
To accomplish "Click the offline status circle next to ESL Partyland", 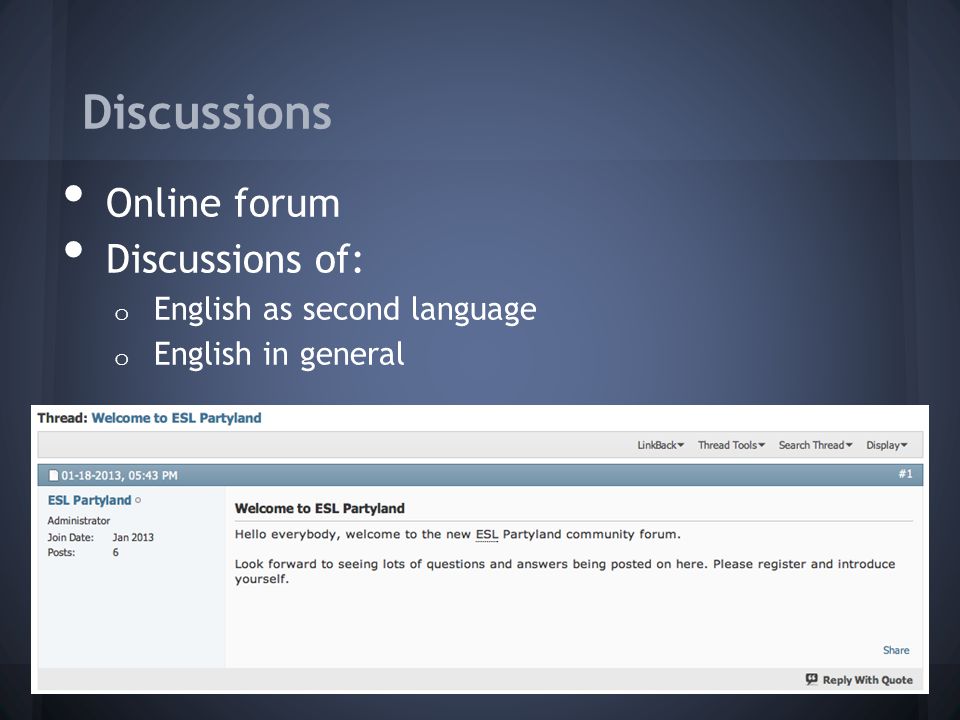I will pyautogui.click(x=138, y=500).
